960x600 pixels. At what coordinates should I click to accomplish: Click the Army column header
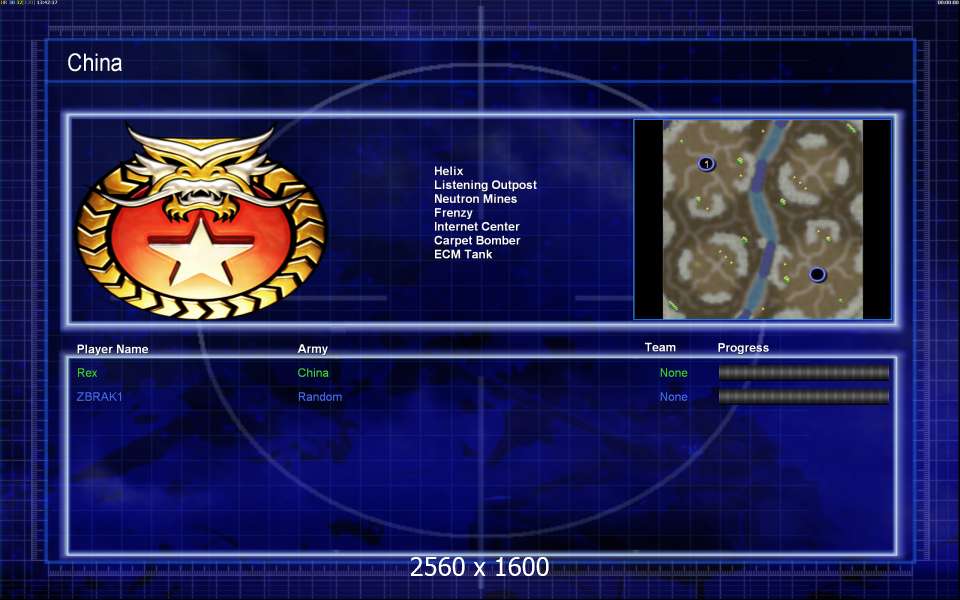click(312, 348)
